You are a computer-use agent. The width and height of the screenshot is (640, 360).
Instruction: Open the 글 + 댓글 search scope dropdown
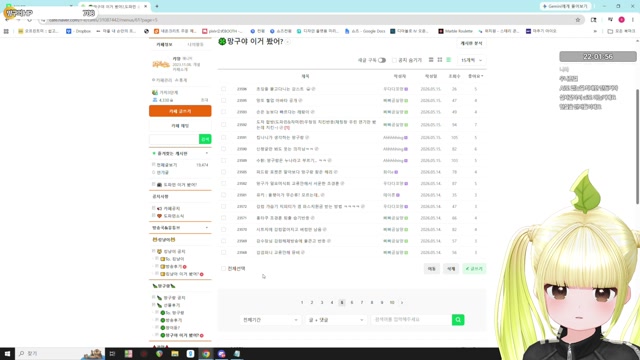click(x=336, y=320)
